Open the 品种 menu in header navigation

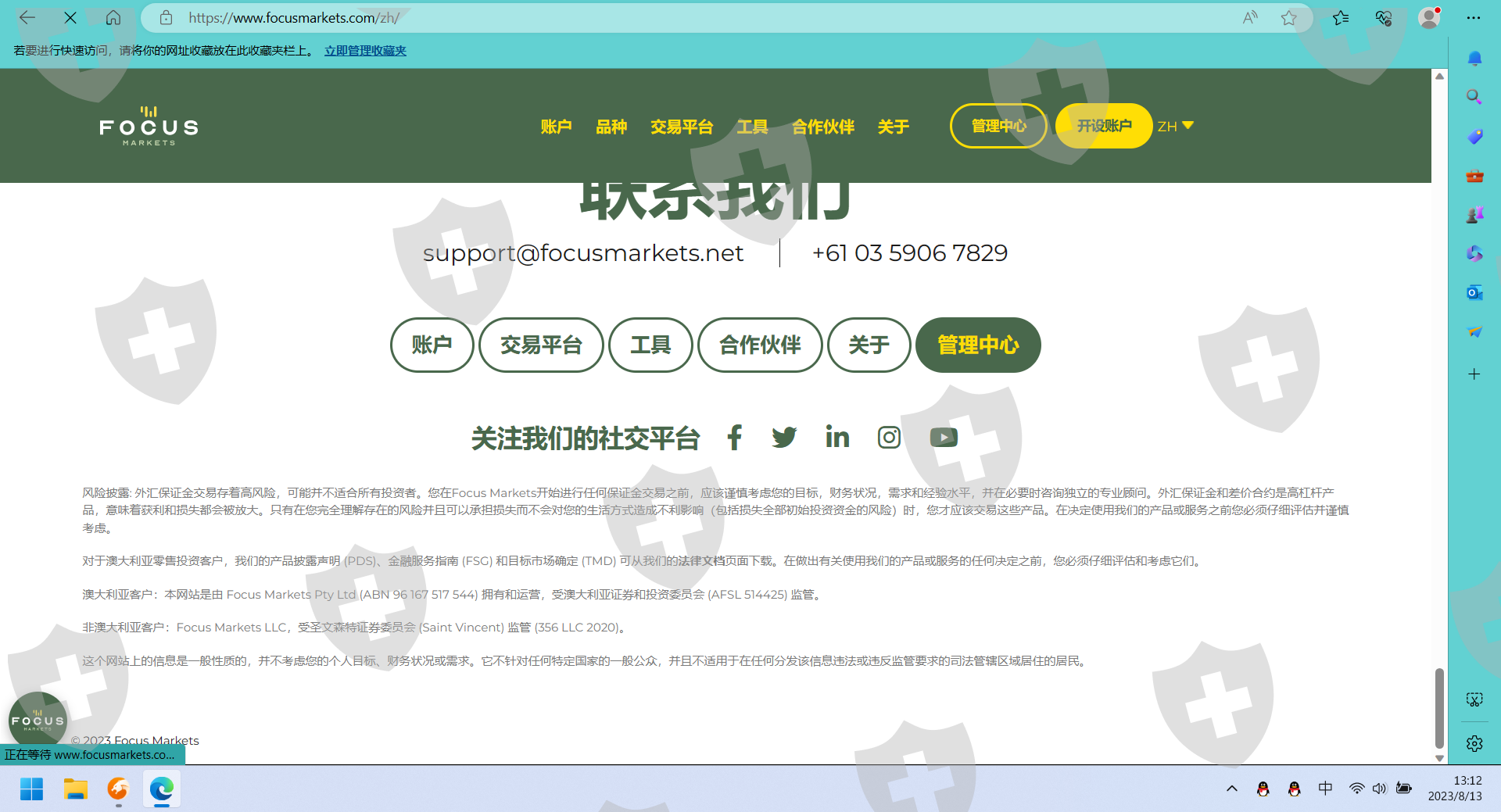click(611, 127)
